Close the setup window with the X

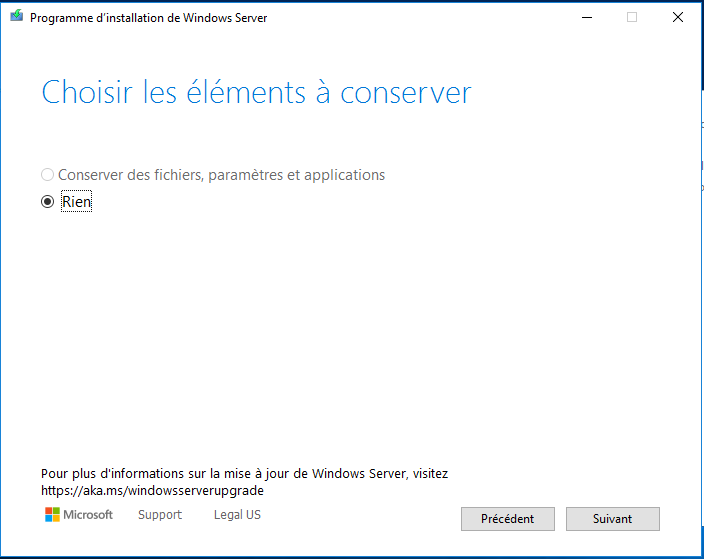[x=678, y=18]
